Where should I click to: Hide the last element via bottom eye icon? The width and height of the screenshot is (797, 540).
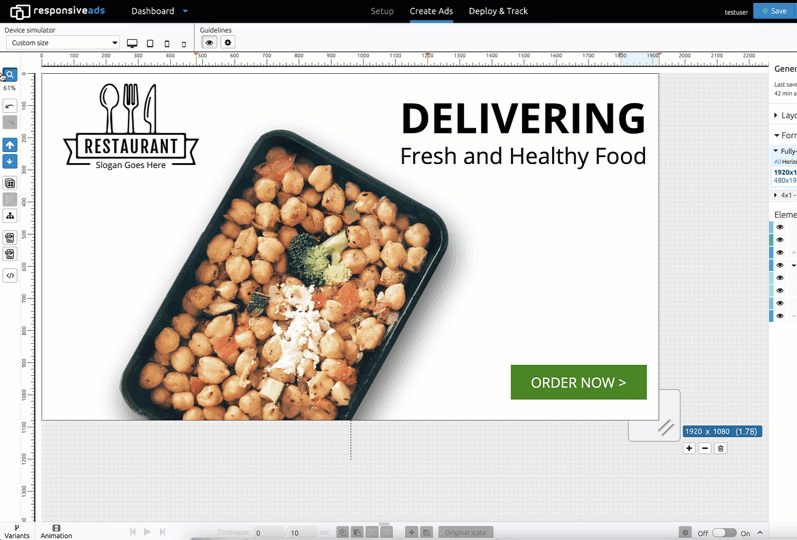tap(780, 316)
